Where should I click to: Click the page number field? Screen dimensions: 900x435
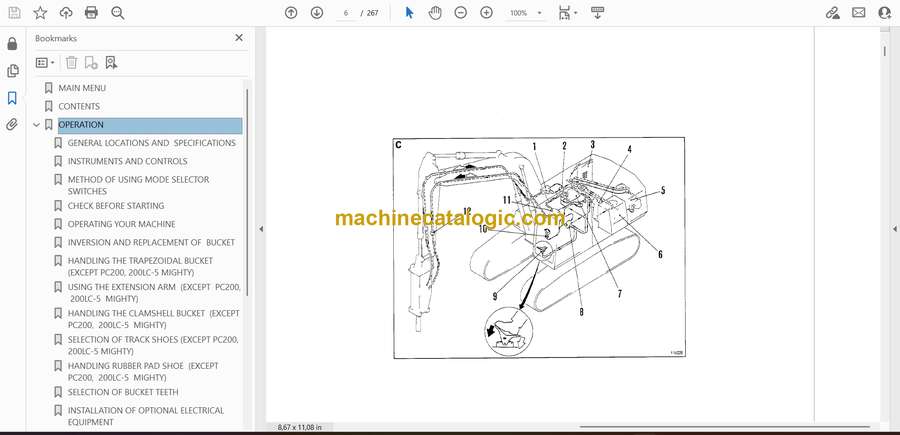point(346,13)
